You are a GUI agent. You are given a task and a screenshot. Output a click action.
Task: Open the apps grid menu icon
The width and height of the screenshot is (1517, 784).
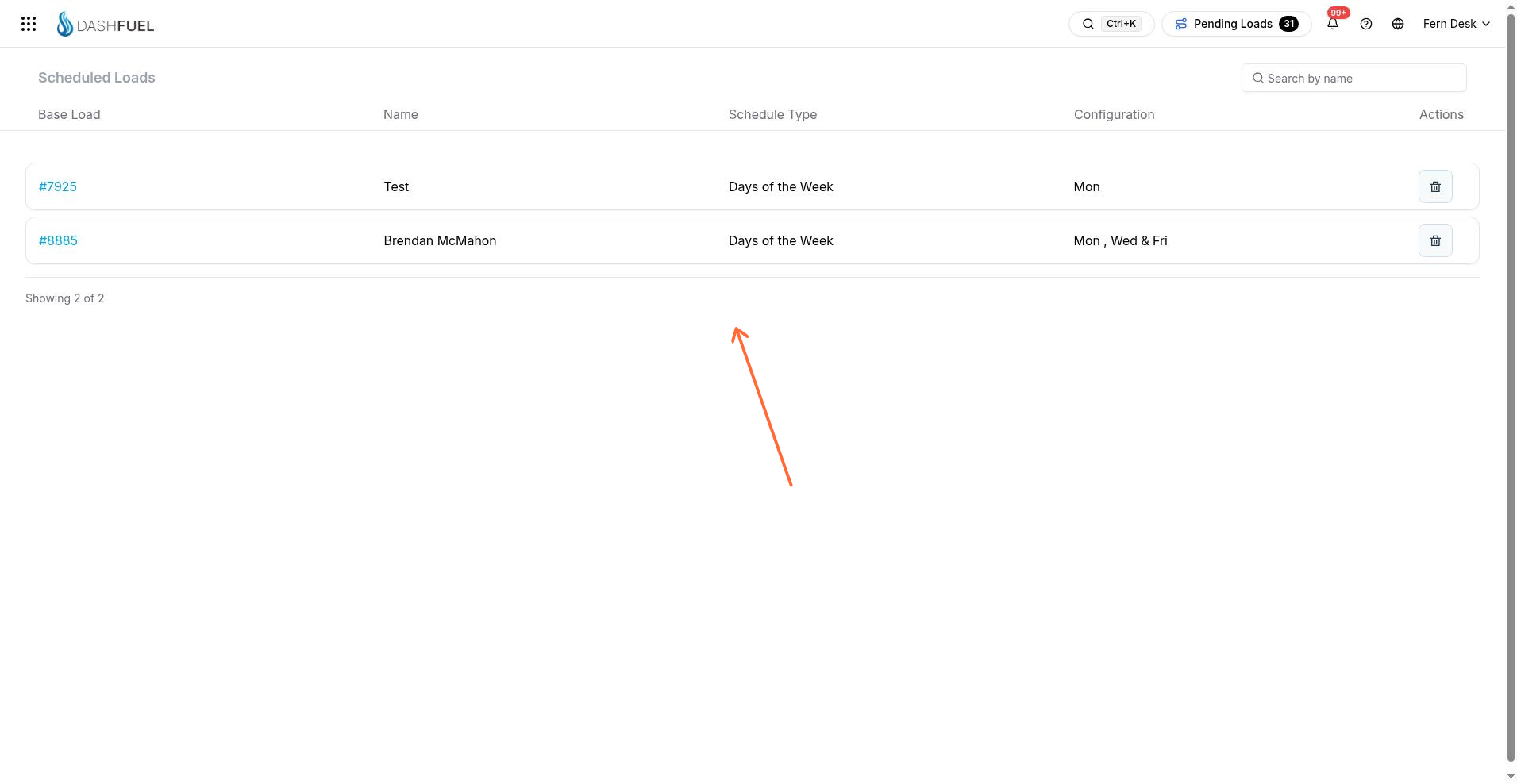click(x=29, y=24)
